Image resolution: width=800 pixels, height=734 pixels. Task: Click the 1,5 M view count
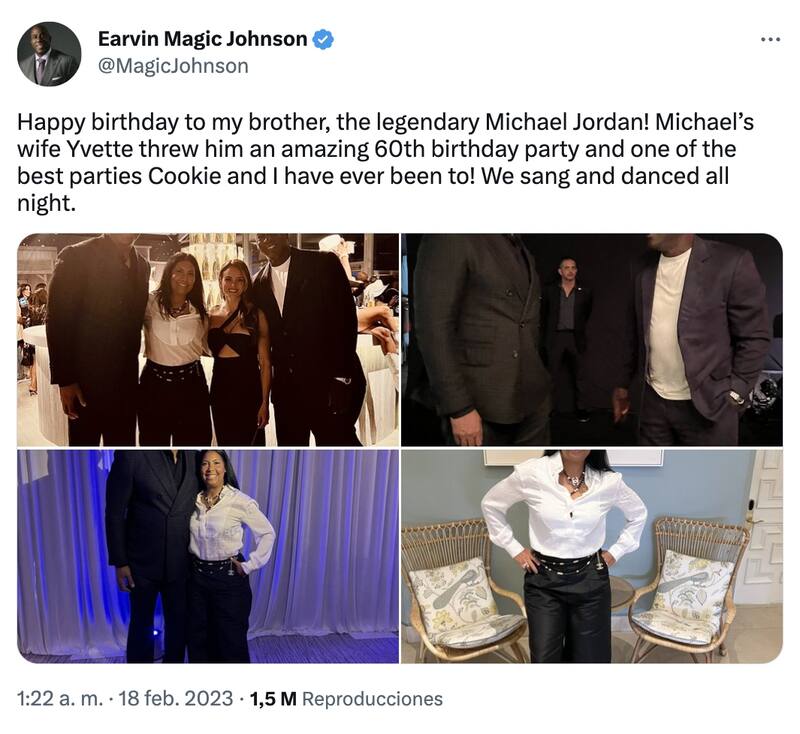coord(273,699)
